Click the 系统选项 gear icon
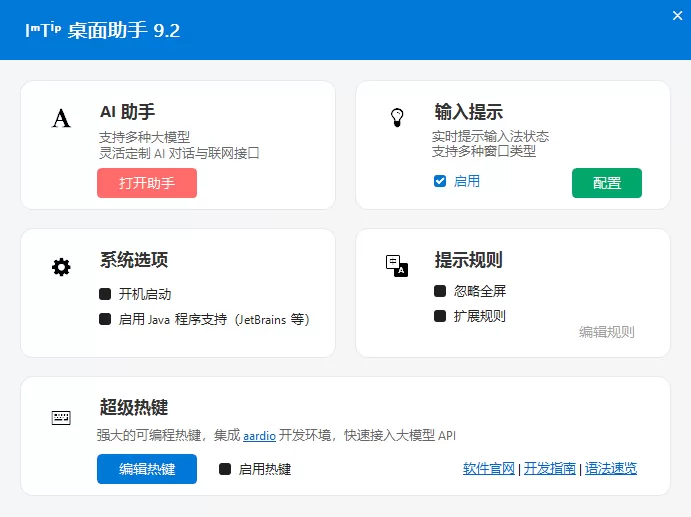 pos(61,267)
